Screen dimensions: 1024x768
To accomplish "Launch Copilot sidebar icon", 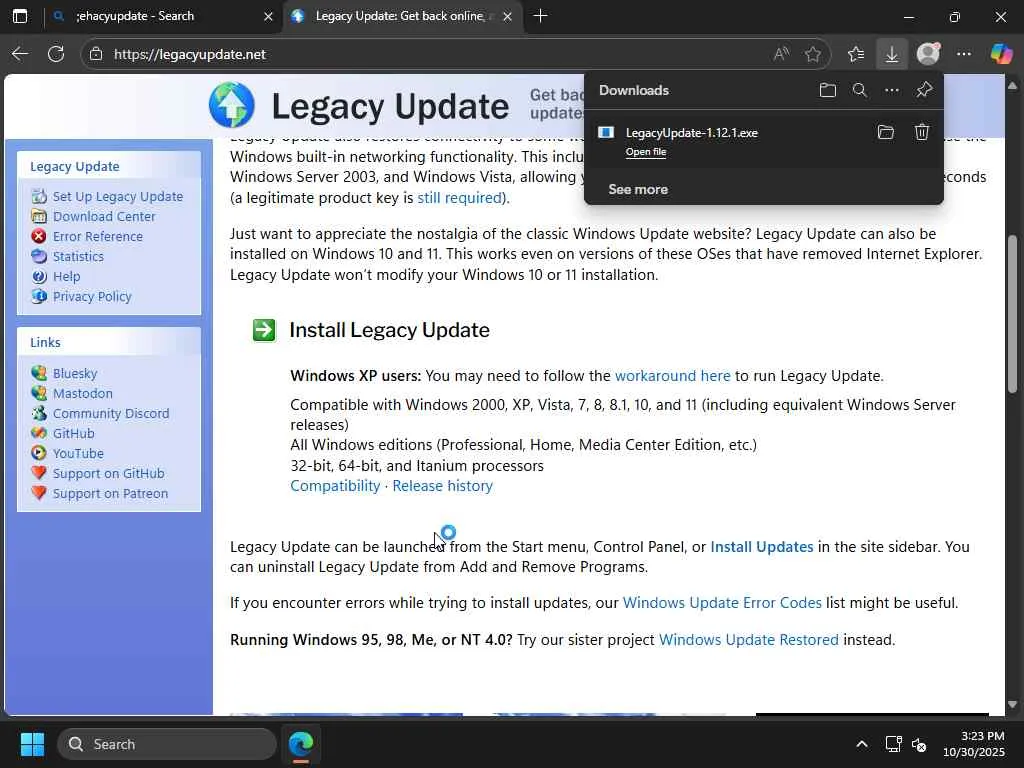I will click(1001, 54).
